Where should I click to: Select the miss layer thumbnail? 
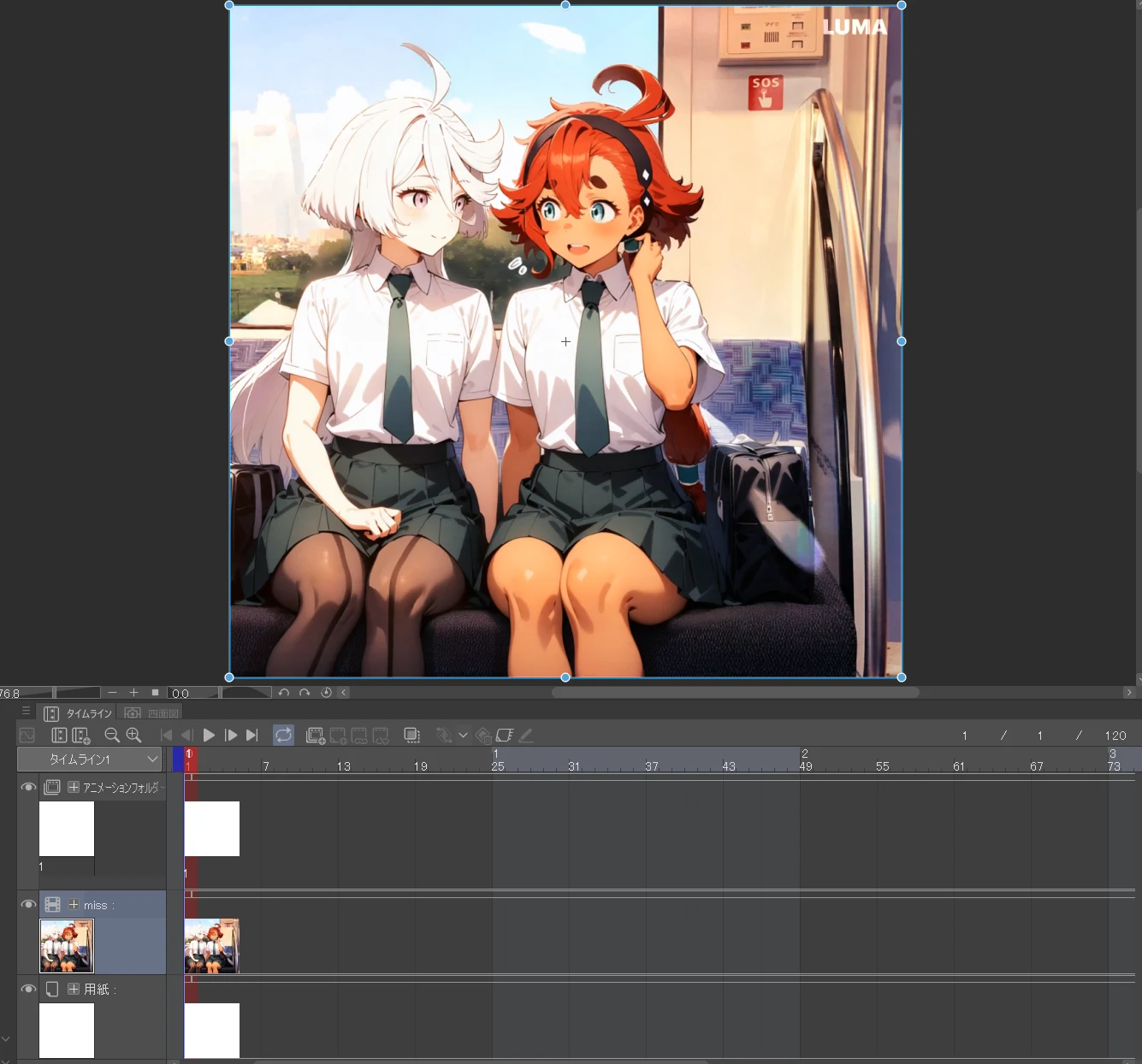pyautogui.click(x=67, y=946)
